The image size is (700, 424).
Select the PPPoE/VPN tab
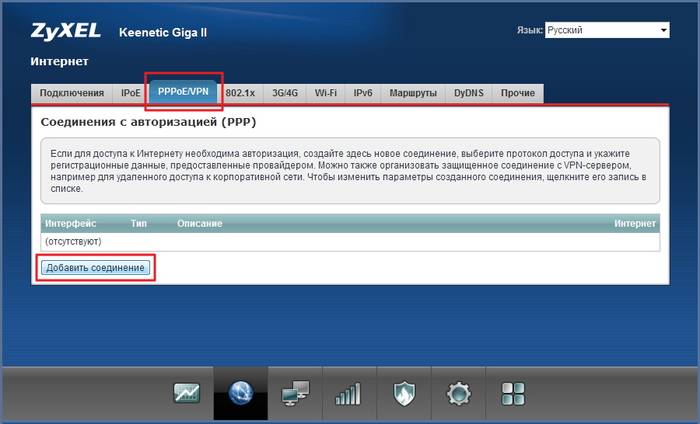pos(184,92)
